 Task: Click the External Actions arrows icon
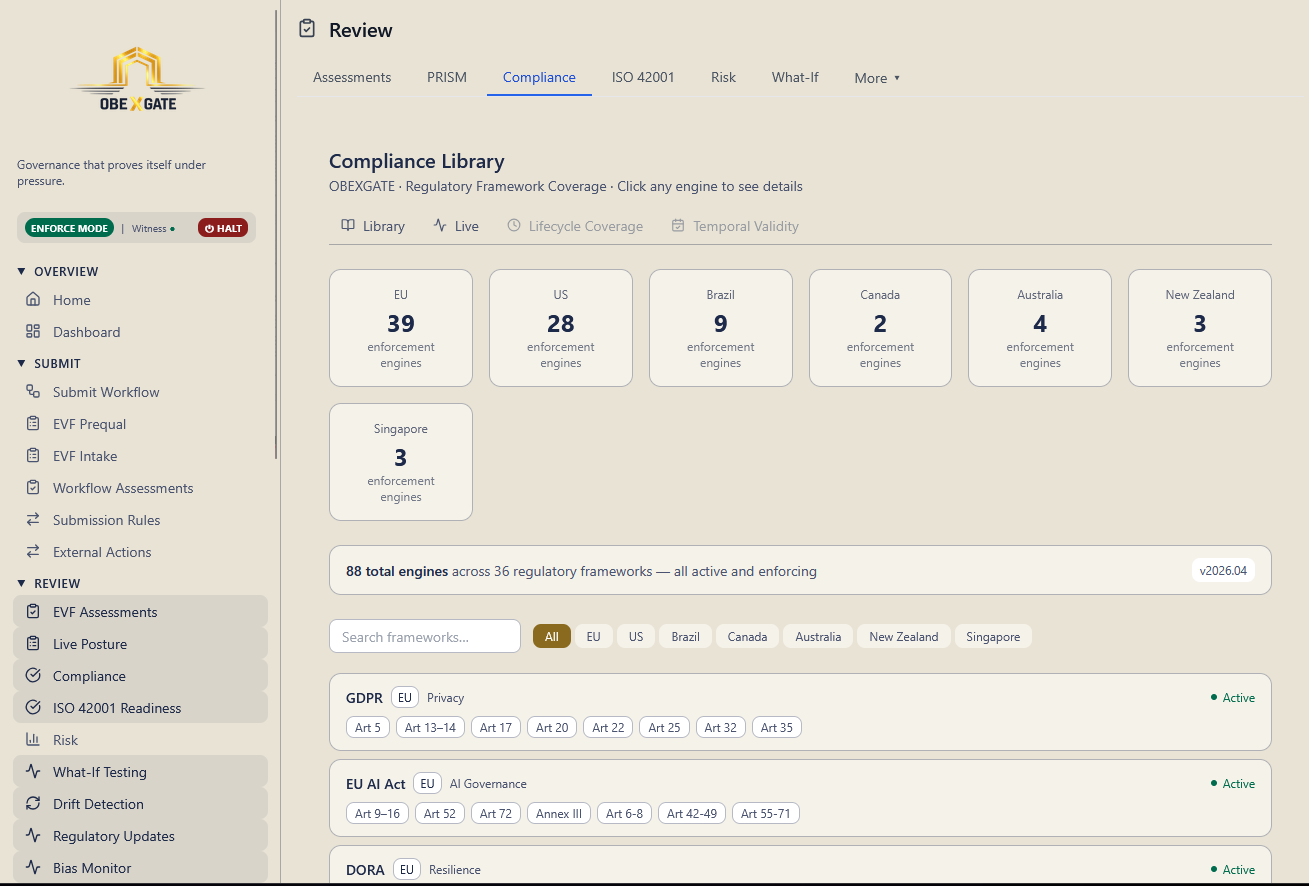tap(33, 552)
